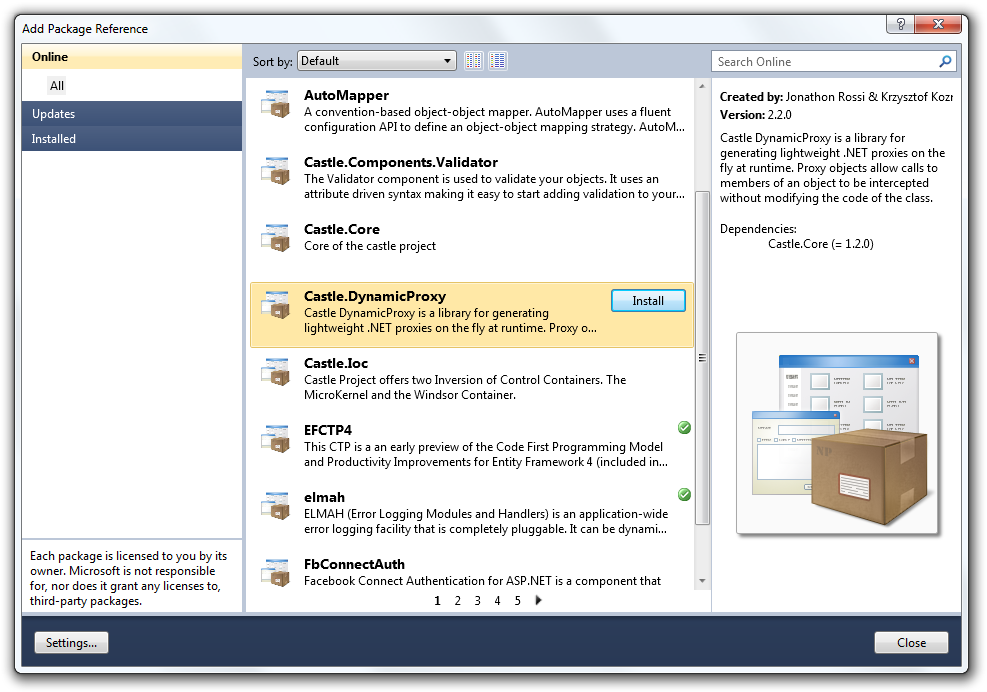This screenshot has width=987, height=692.
Task: Install the Castle.DynamicProxy package
Action: tap(648, 301)
